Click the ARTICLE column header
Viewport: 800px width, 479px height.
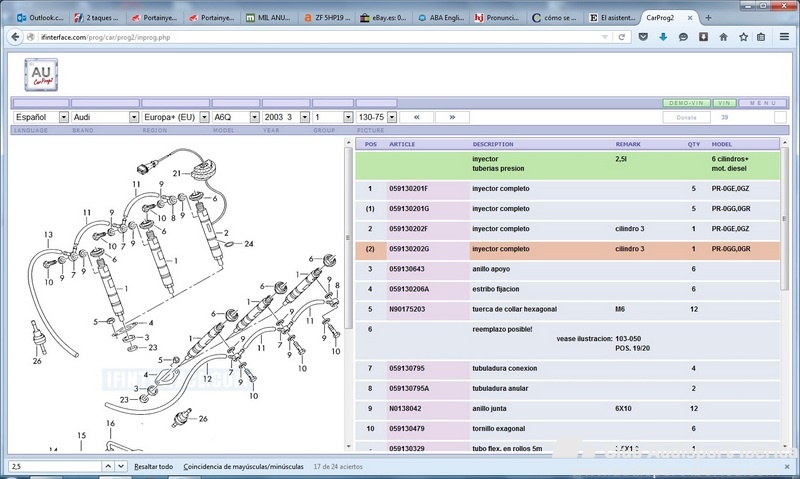[x=402, y=144]
